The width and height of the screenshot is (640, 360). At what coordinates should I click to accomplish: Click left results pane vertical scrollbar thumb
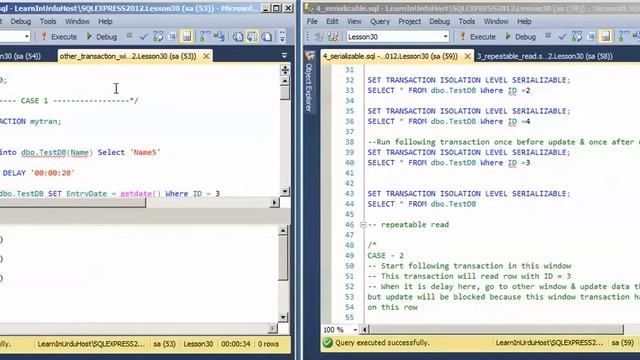(283, 259)
